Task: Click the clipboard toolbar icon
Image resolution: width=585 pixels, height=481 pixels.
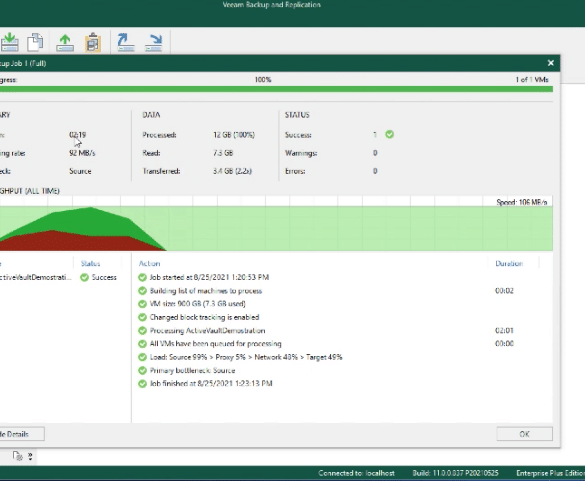Action: [x=93, y=43]
